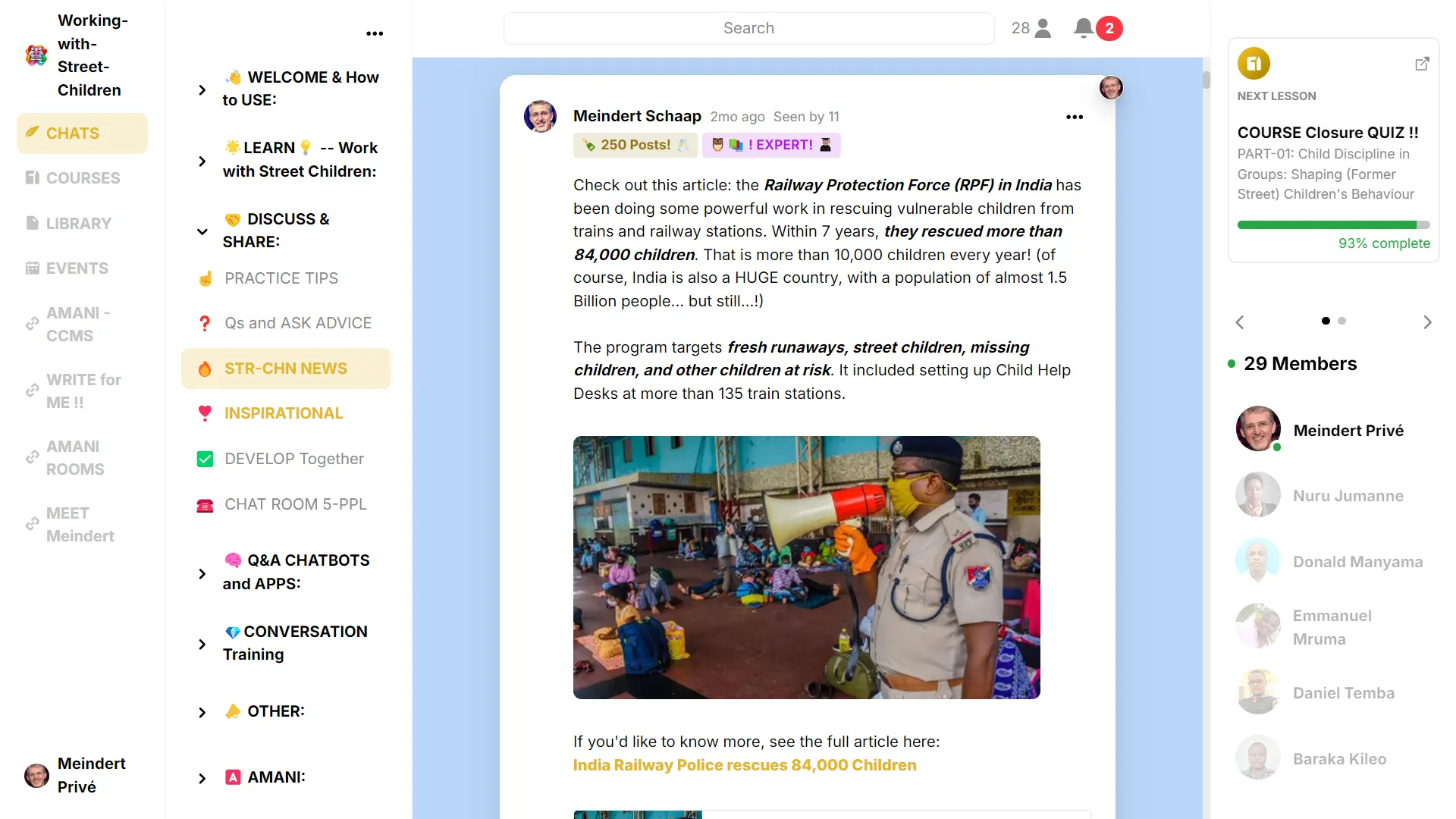This screenshot has height=819, width=1456.
Task: Open the members count person icon
Action: click(1043, 28)
